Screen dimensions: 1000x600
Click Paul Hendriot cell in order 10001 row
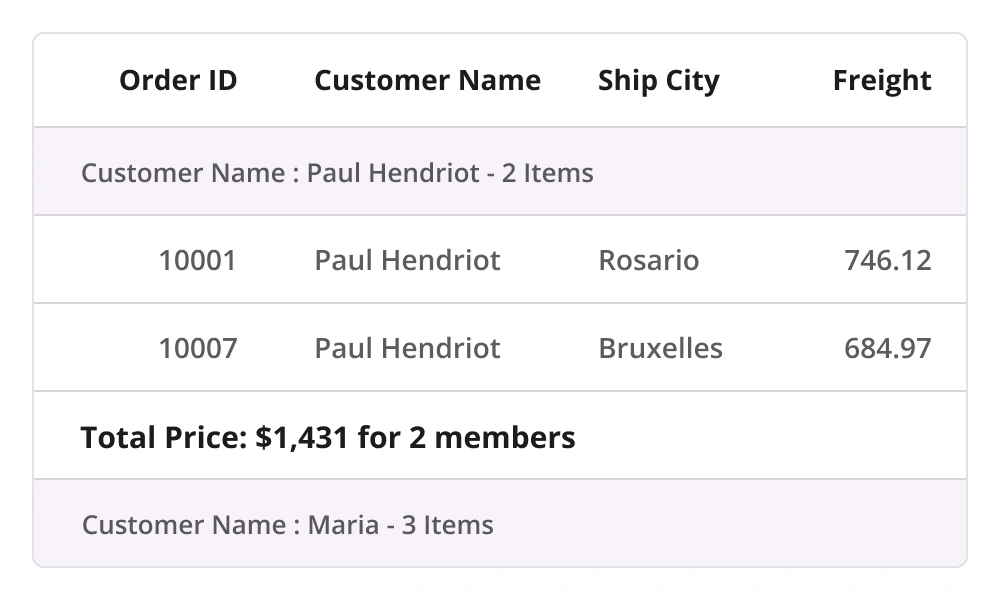tap(407, 261)
